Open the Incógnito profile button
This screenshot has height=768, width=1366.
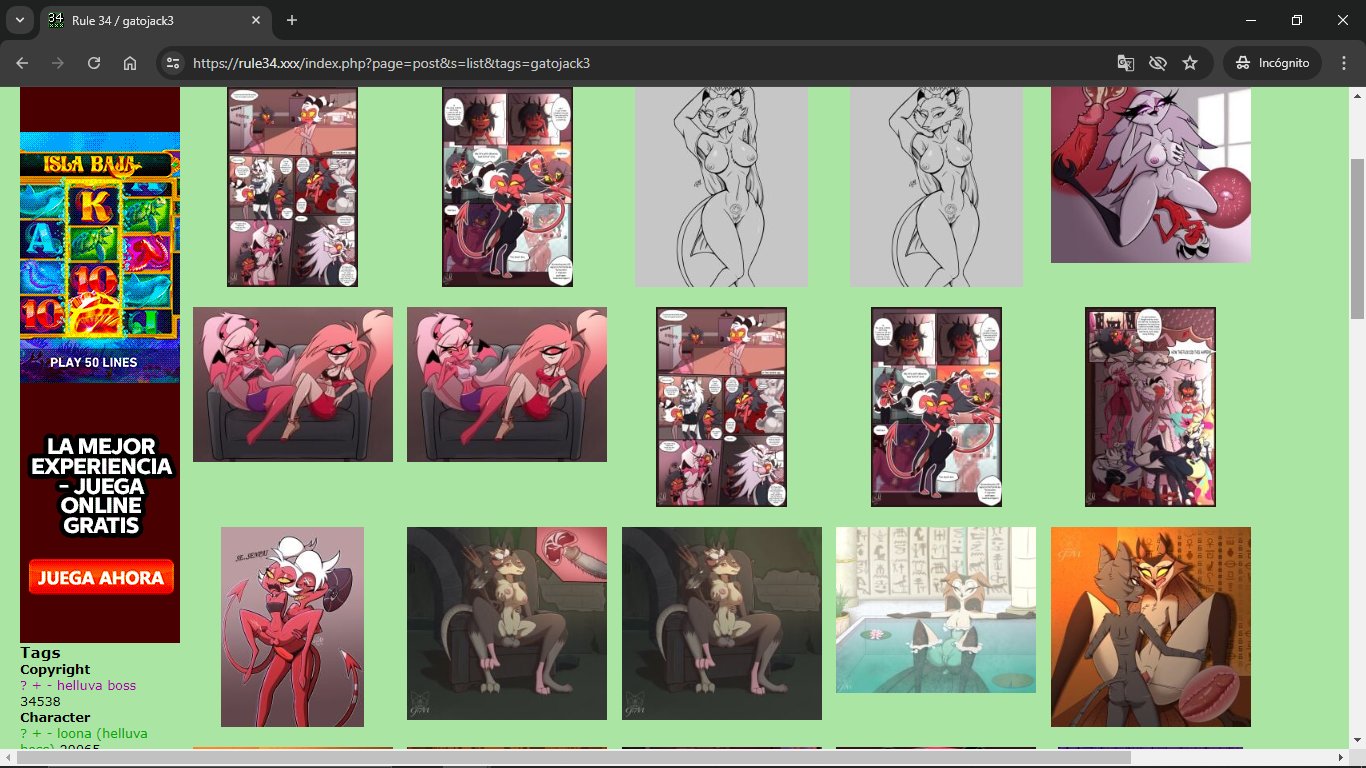click(x=1272, y=63)
